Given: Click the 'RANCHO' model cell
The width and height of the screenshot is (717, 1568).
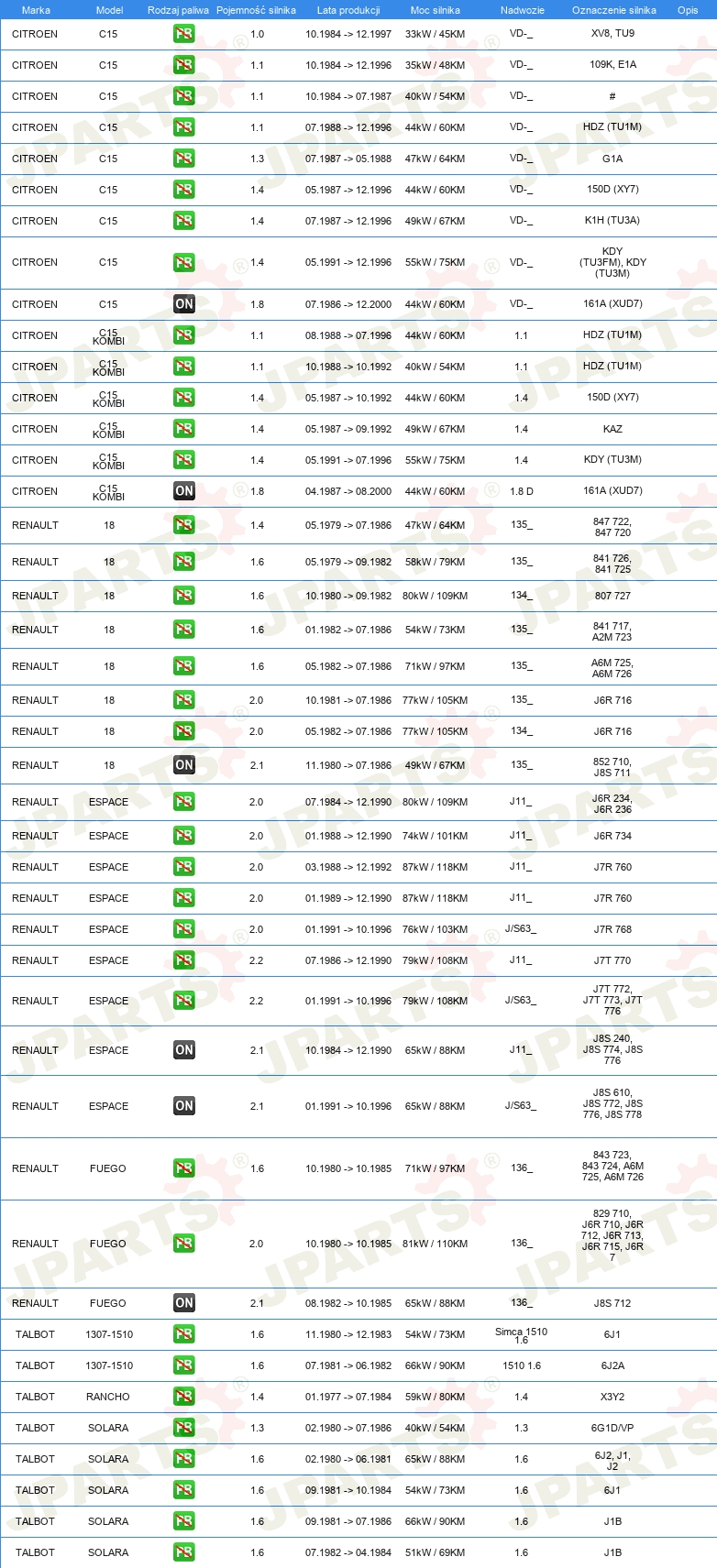Looking at the screenshot, I should [108, 1397].
